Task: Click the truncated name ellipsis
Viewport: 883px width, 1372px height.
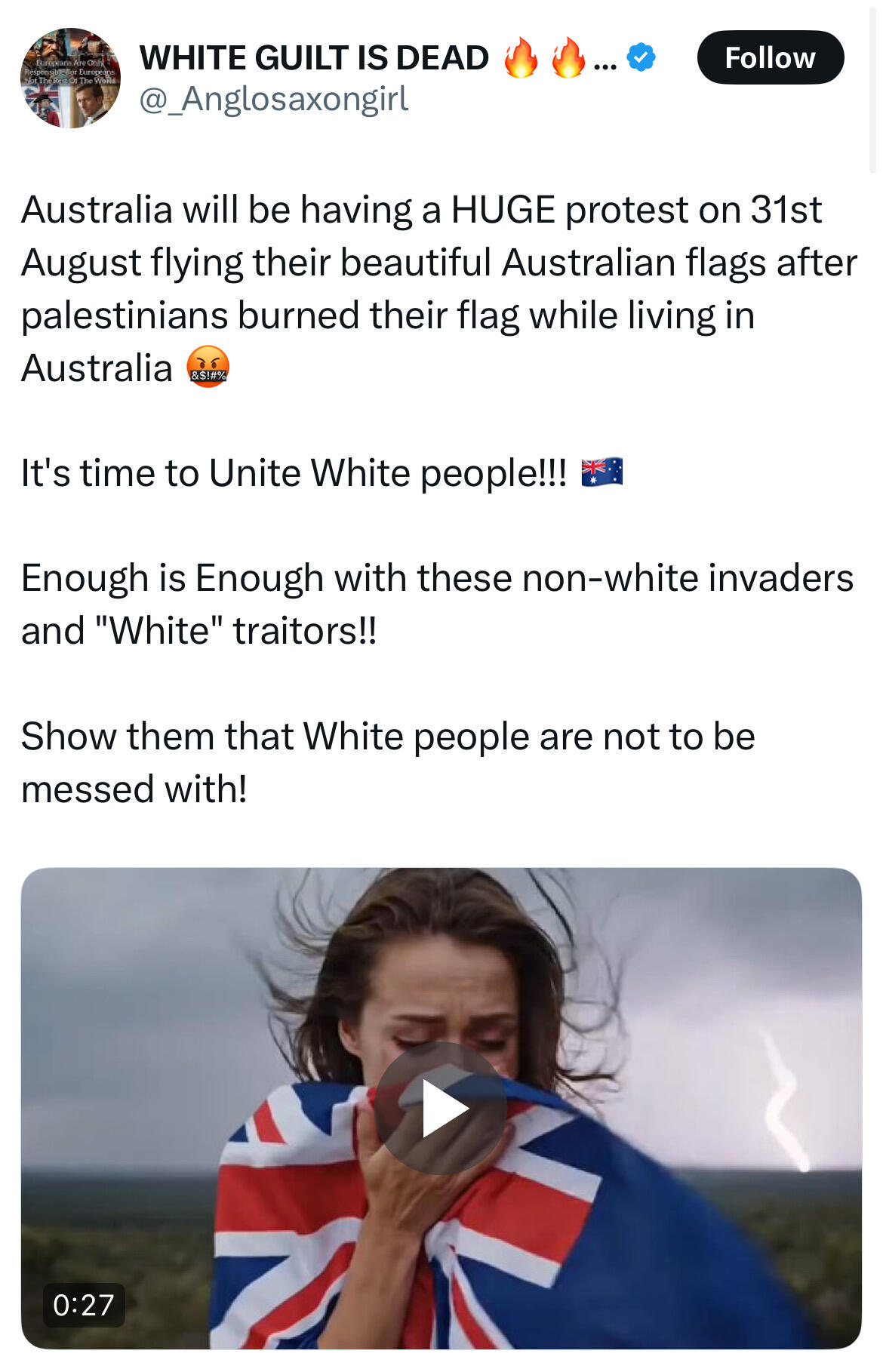Action: tap(605, 59)
